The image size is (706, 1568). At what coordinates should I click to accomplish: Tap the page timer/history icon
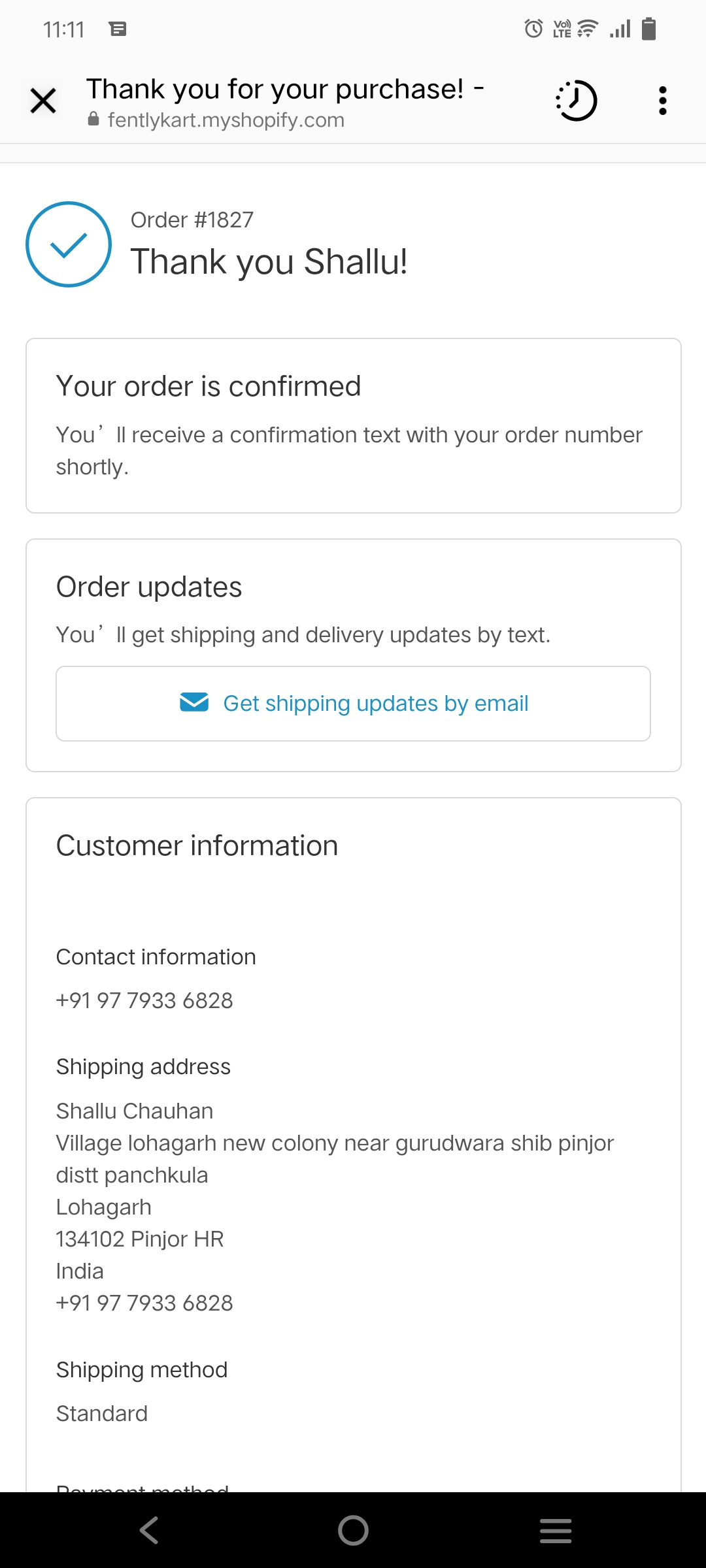577,101
